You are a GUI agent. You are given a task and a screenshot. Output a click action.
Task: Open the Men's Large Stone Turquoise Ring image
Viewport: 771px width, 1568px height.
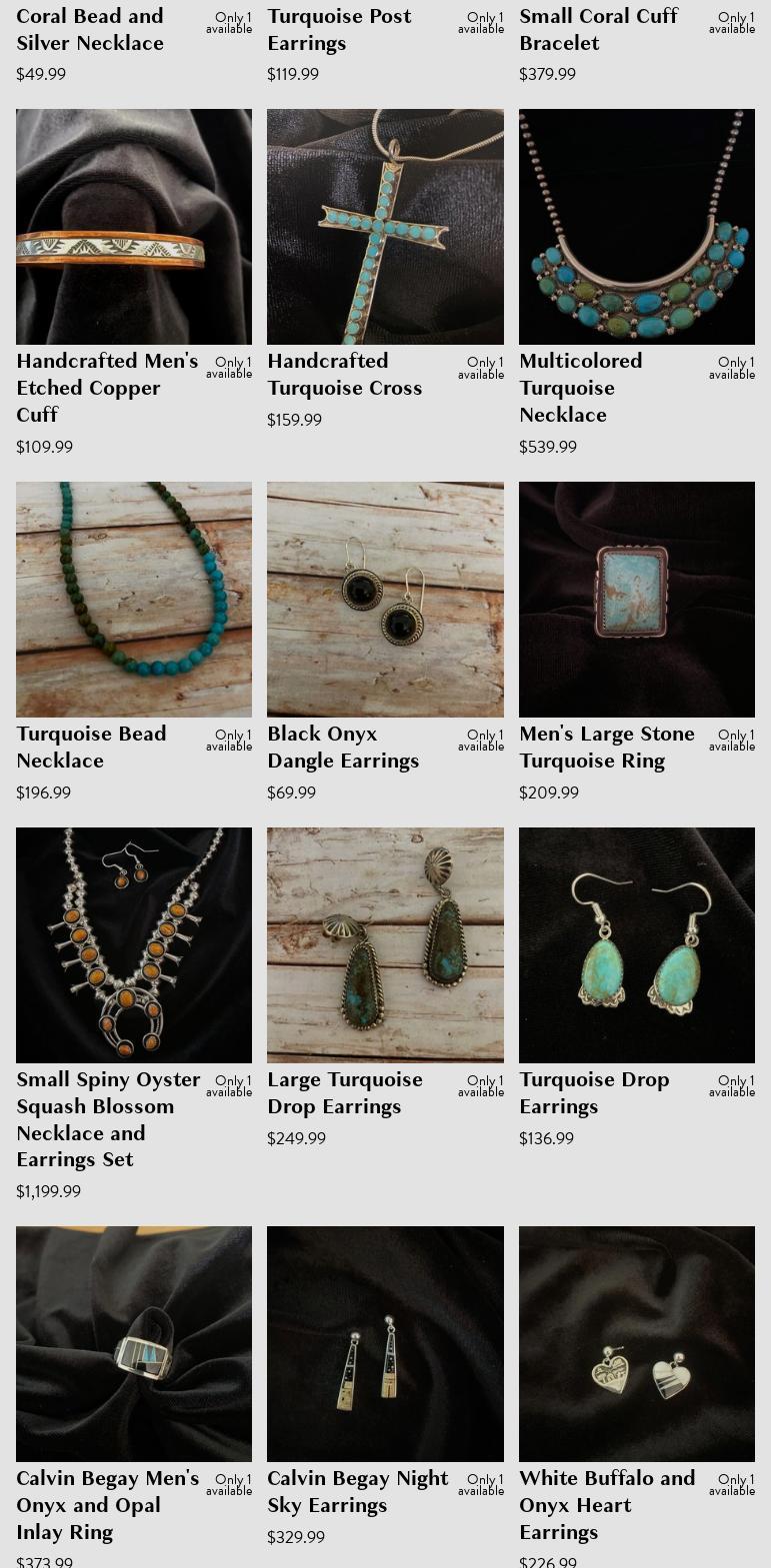tap(637, 600)
